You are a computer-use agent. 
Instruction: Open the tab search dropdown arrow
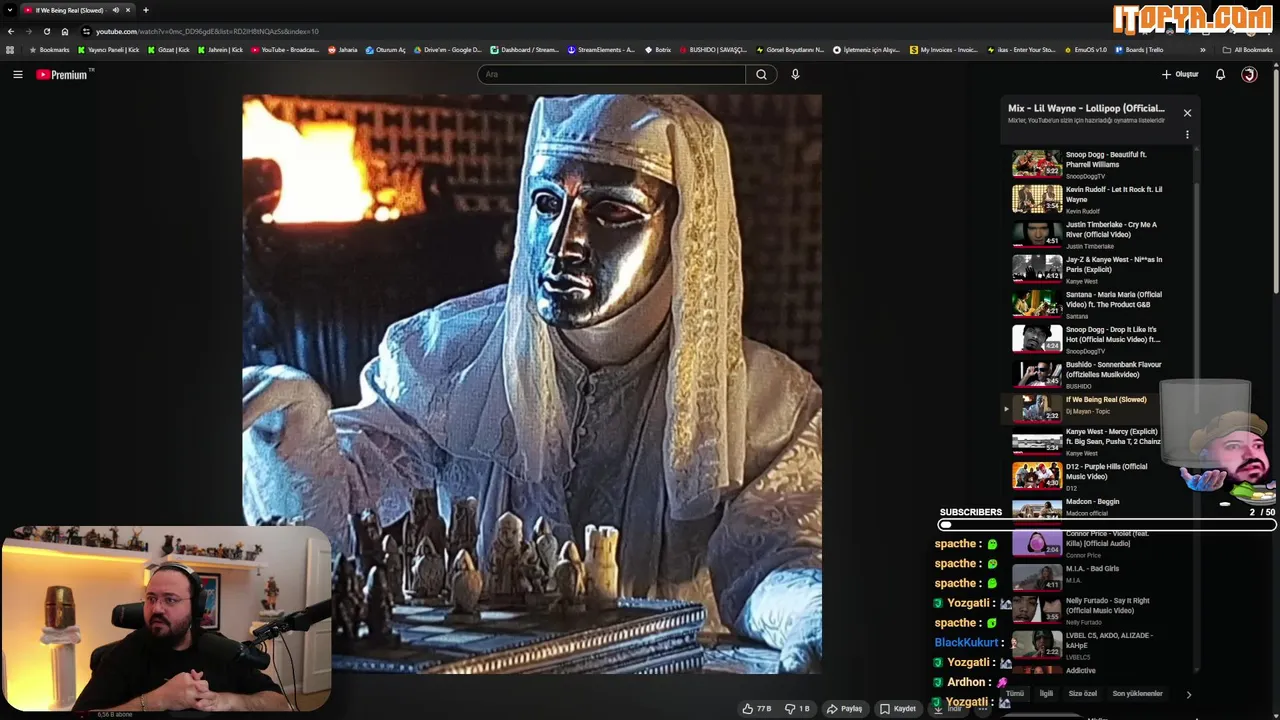pos(9,10)
